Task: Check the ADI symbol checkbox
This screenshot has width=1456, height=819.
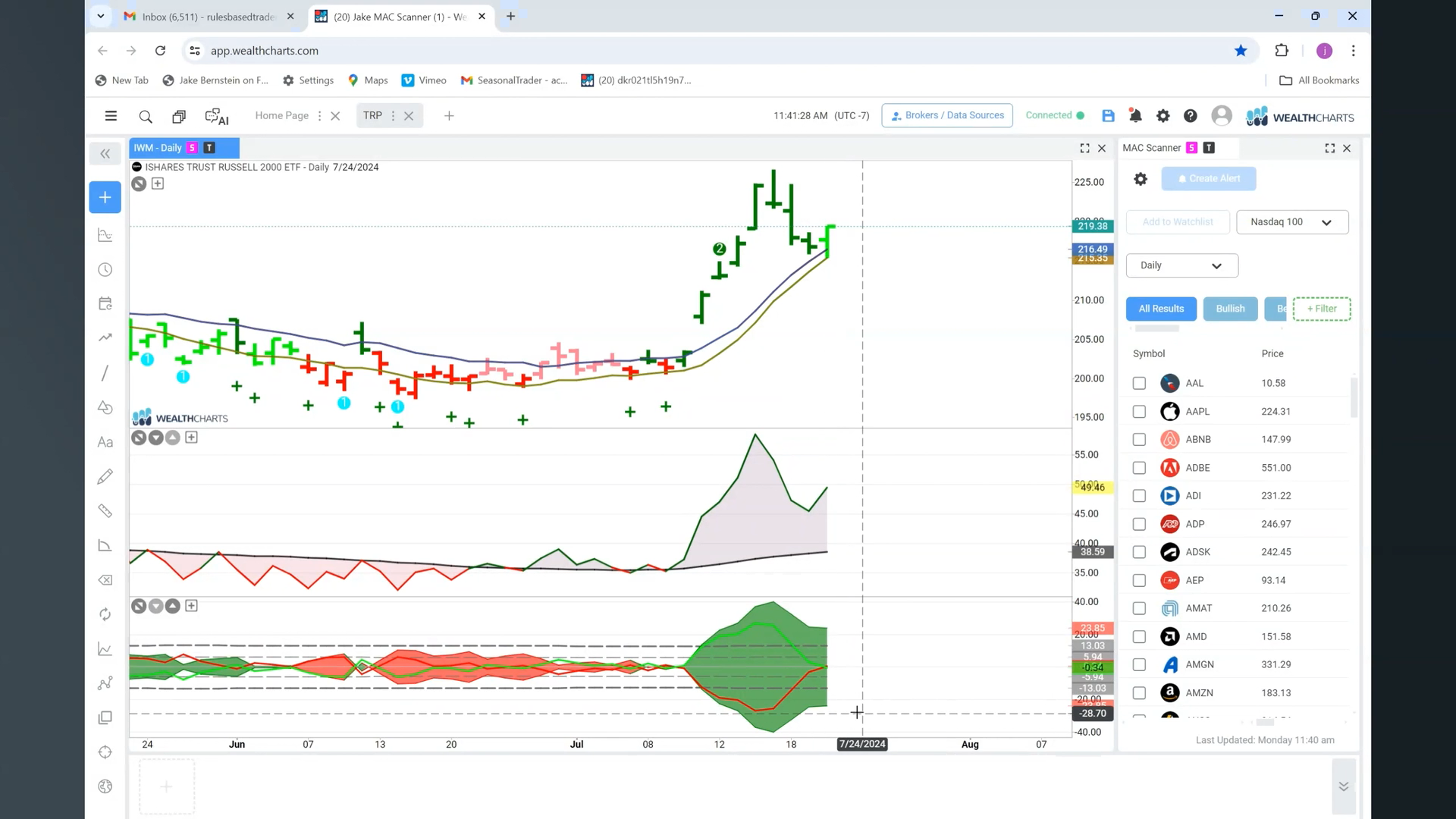Action: click(x=1139, y=496)
